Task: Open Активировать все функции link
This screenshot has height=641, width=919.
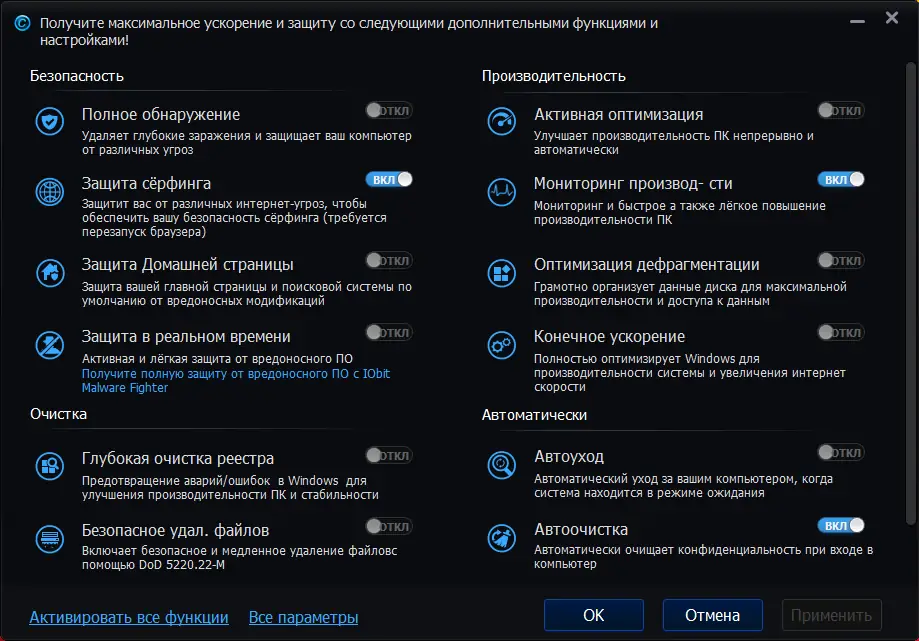Action: click(128, 617)
